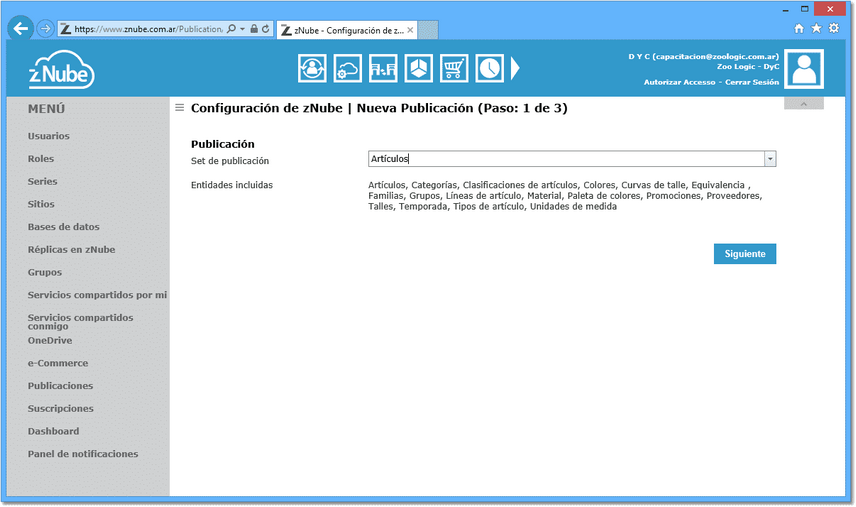Screen dimensions: 856x507
Task: Click the user profile avatar
Action: (804, 69)
